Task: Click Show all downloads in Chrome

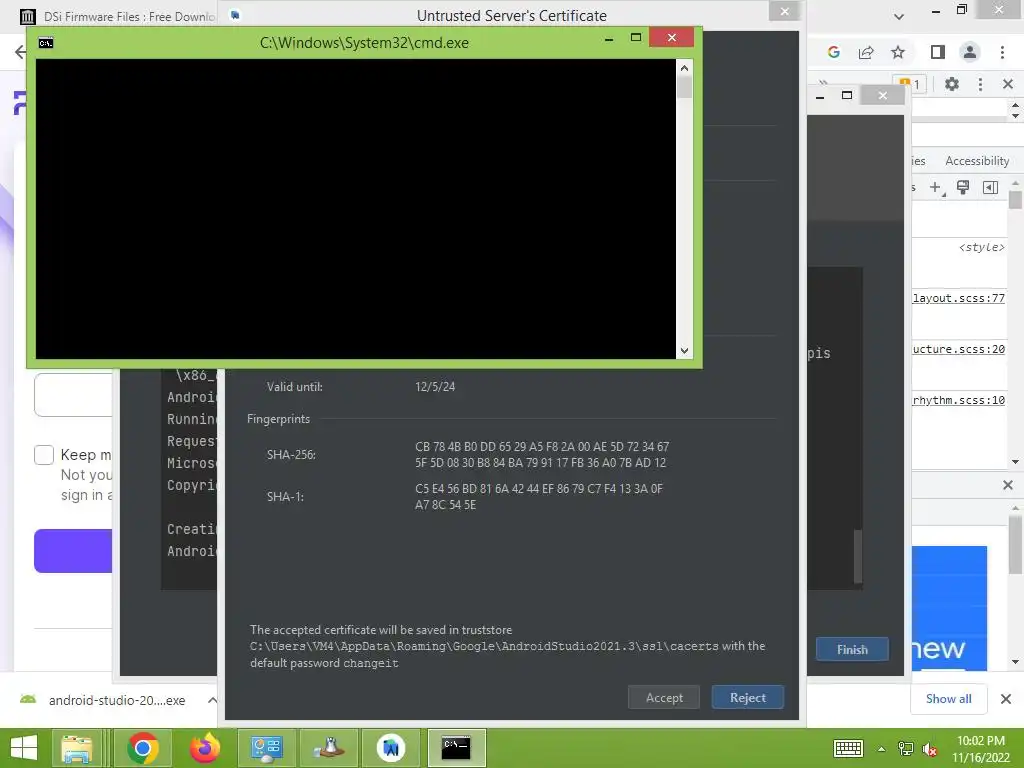Action: point(948,699)
